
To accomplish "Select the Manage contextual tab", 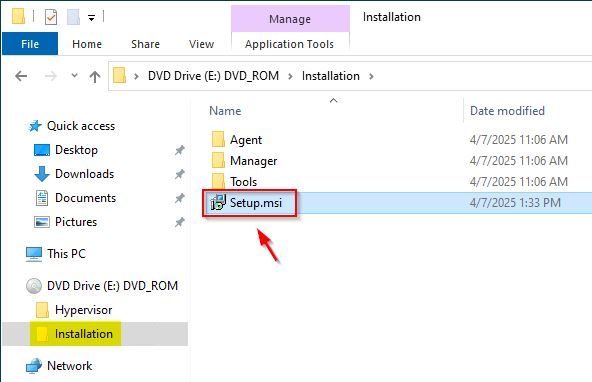I will pos(290,19).
